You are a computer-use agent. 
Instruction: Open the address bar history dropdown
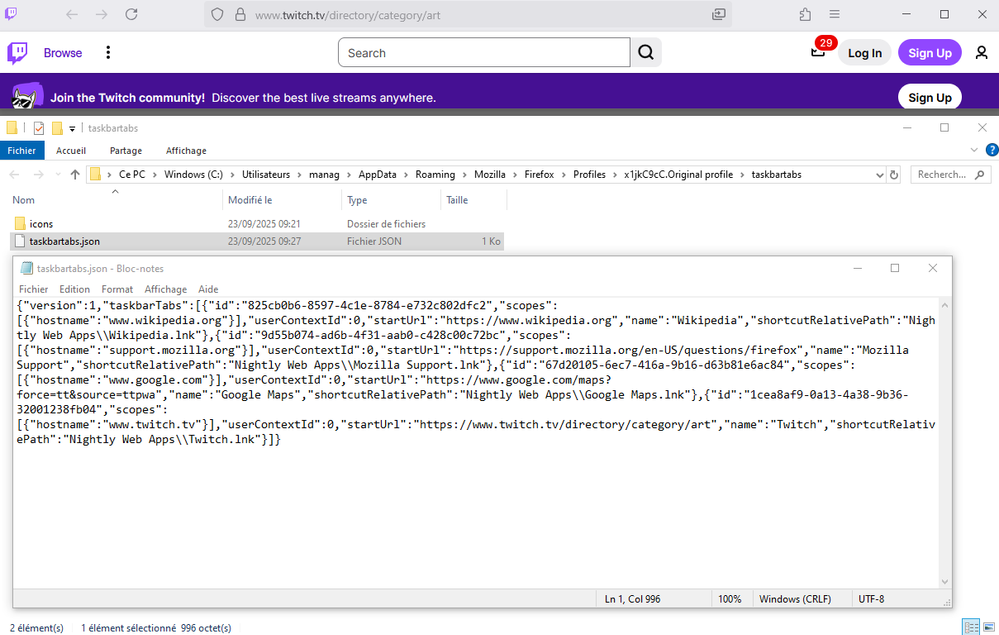pyautogui.click(x=874, y=174)
